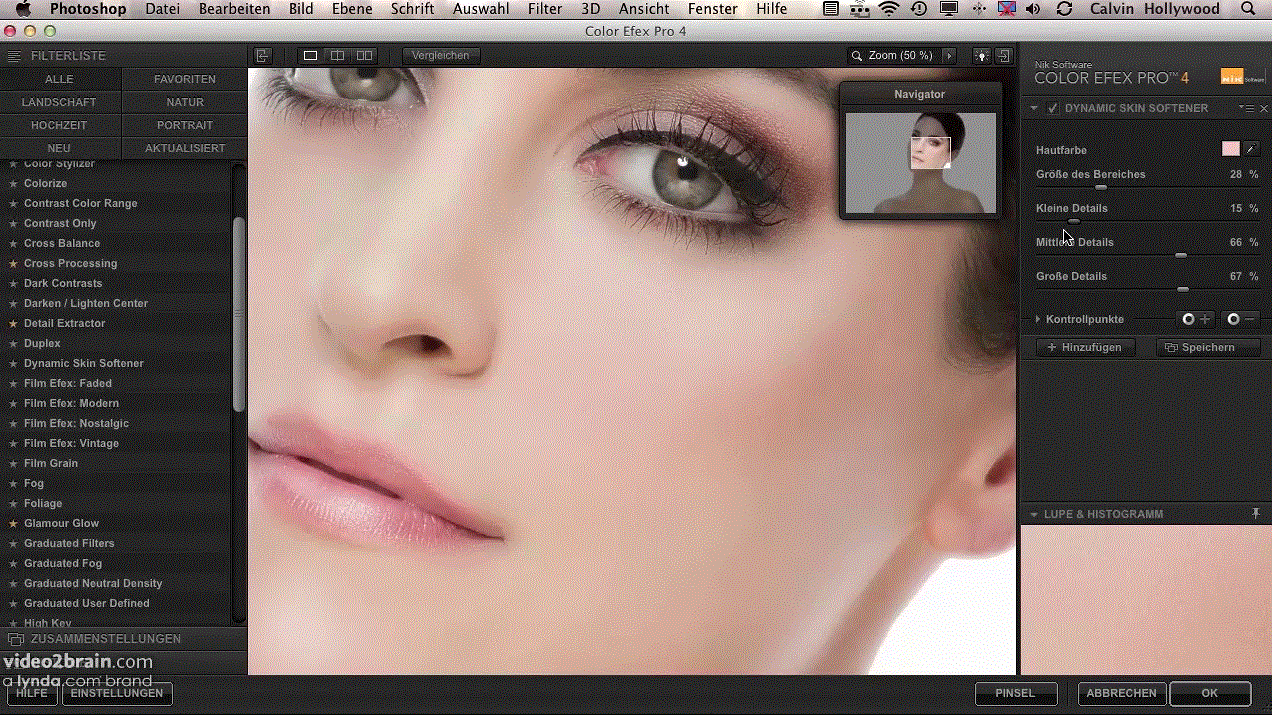This screenshot has height=715, width=1272.
Task: Click the Speichern button
Action: 1208,347
